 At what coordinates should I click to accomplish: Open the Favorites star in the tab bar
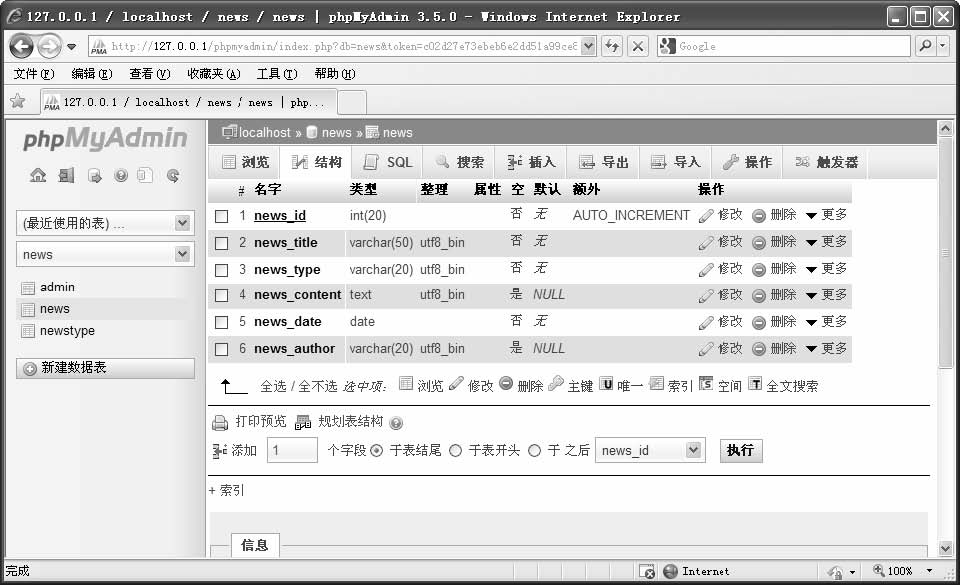[x=18, y=102]
